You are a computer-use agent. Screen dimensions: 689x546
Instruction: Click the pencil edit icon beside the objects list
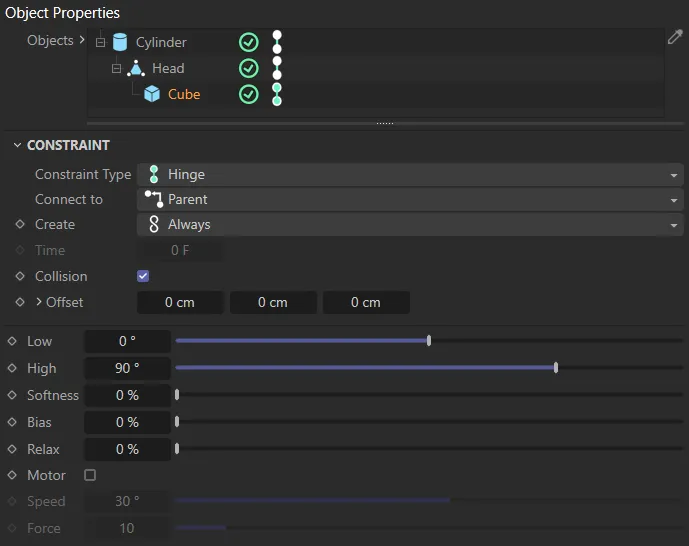(675, 38)
